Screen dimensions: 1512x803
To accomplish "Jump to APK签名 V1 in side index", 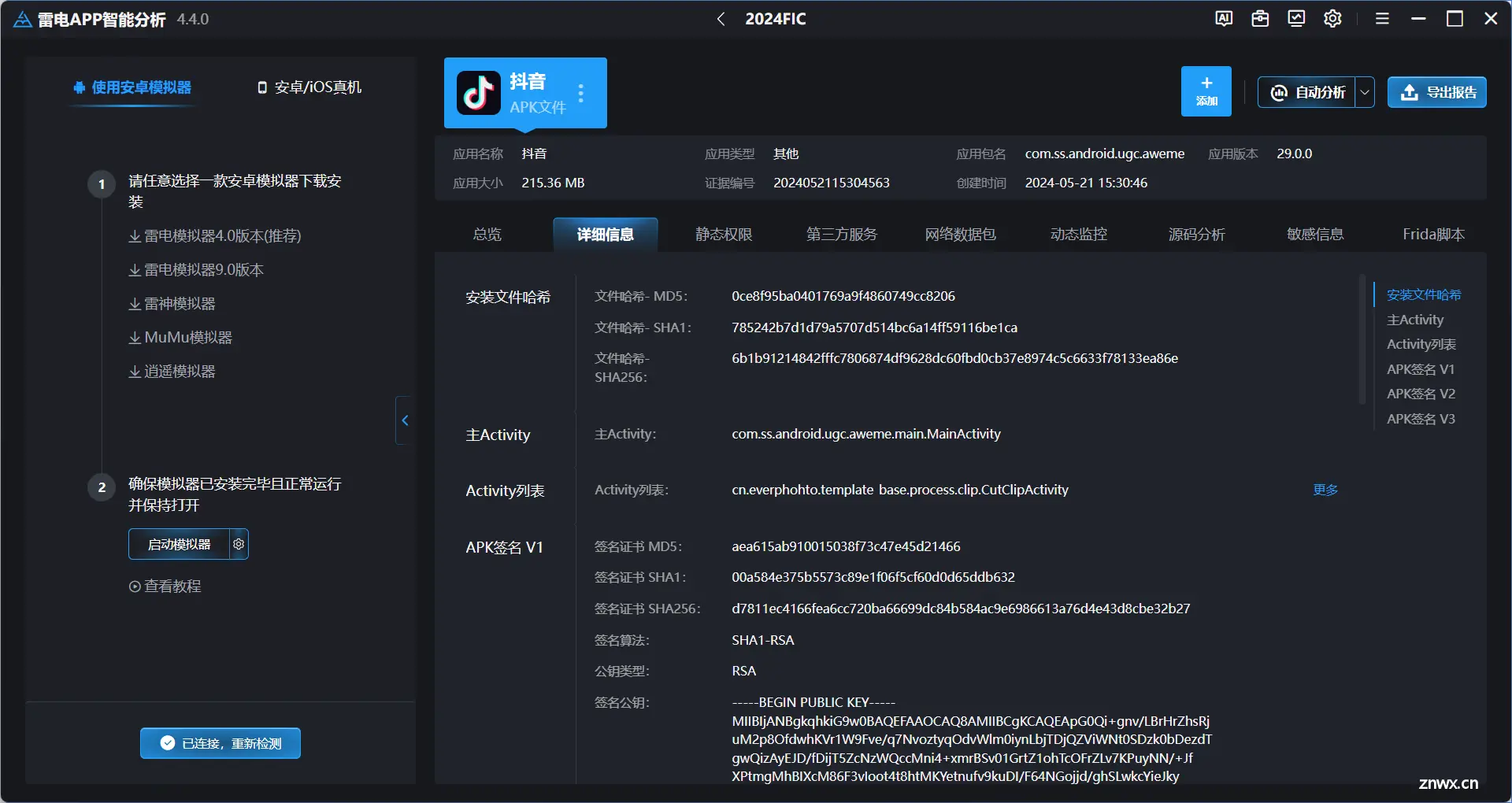I will click(1420, 369).
